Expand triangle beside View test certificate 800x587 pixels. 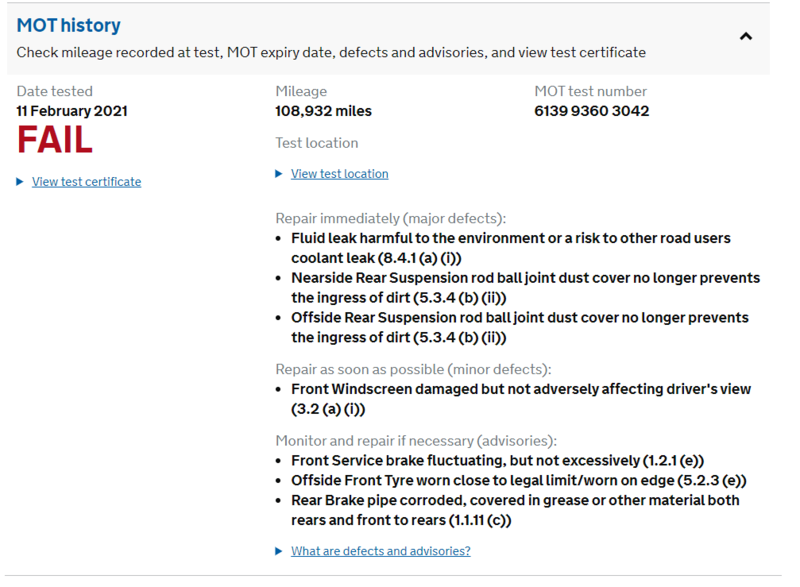20,182
